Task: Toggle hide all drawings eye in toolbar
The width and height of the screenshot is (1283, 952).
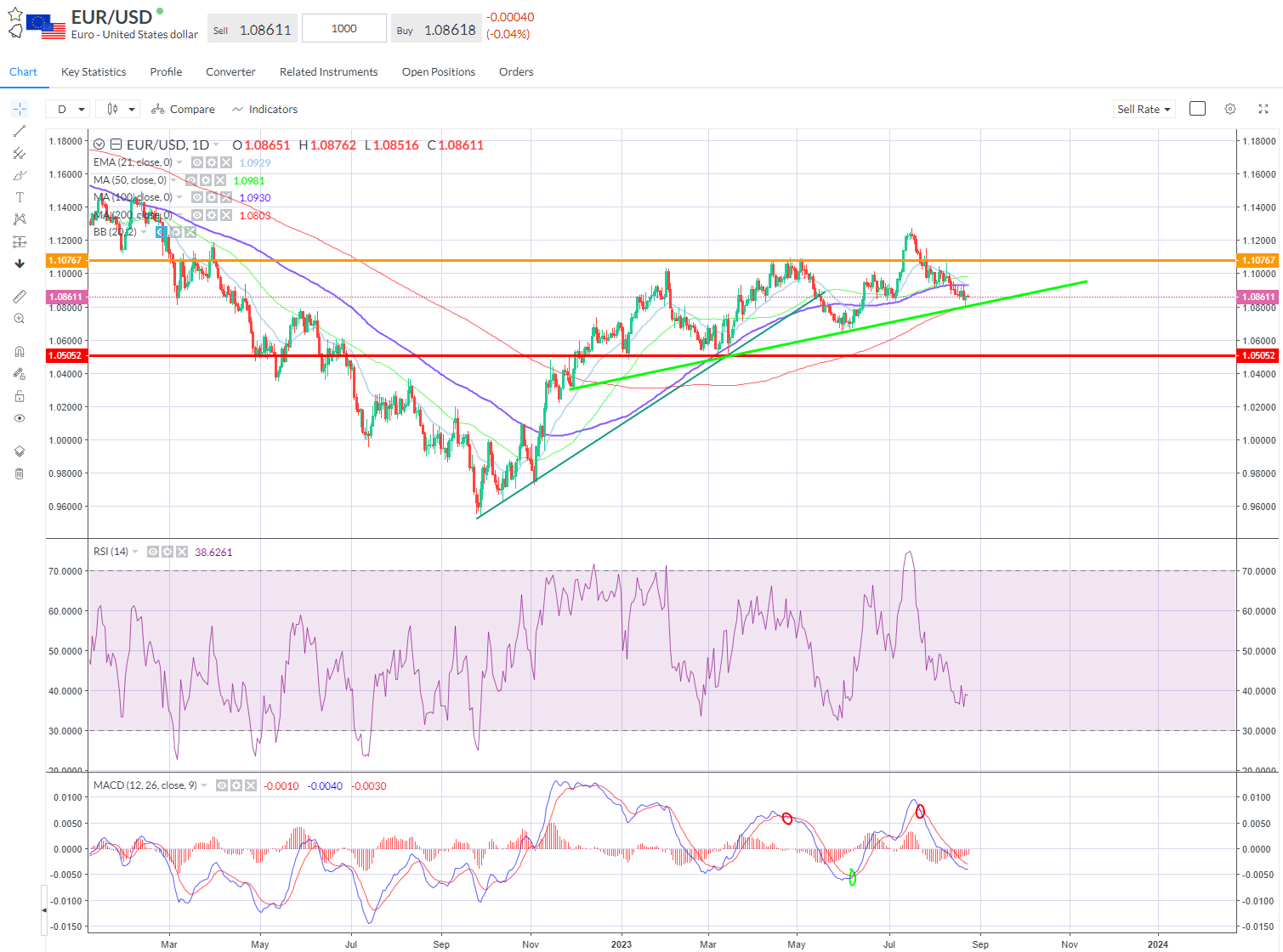Action: [20, 418]
